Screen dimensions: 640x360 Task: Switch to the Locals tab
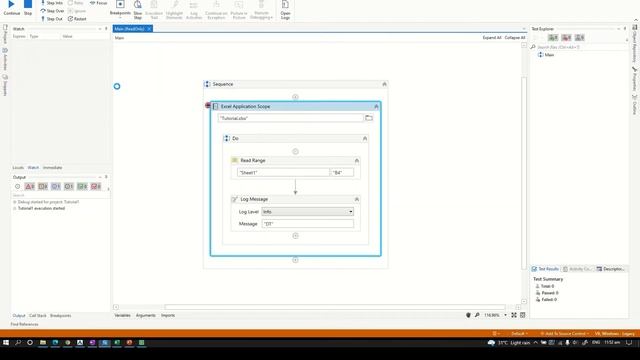coord(18,167)
